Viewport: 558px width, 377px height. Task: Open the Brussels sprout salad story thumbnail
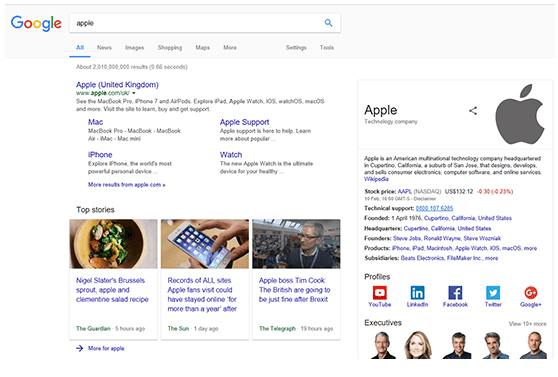click(x=113, y=244)
